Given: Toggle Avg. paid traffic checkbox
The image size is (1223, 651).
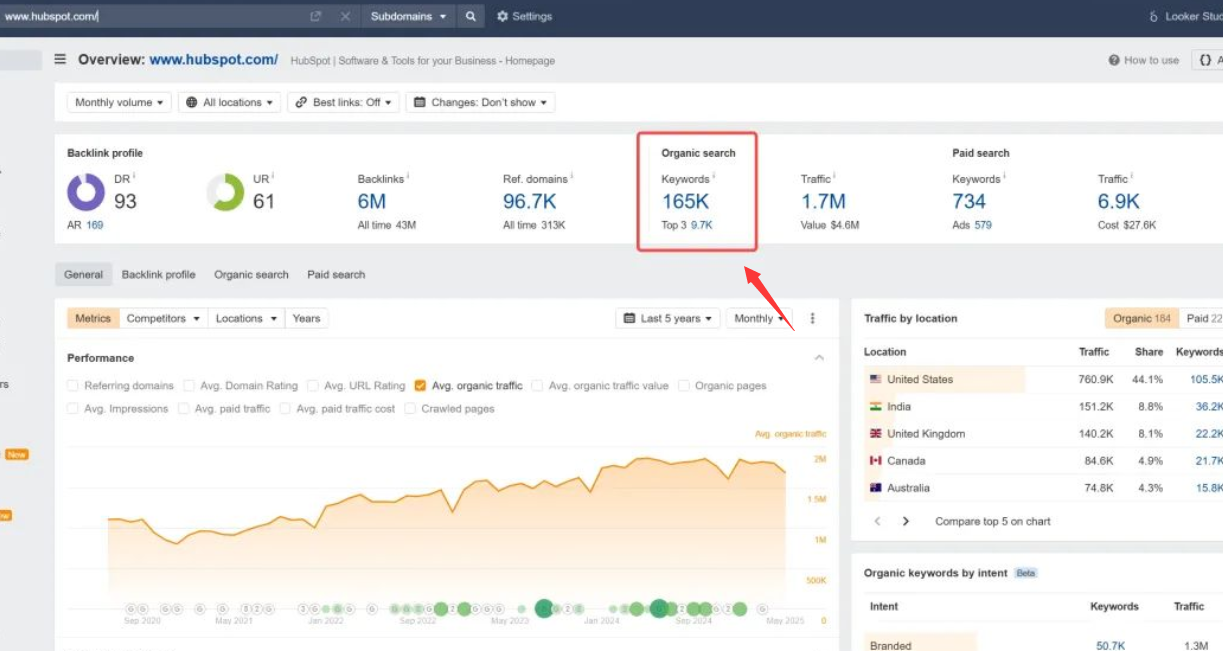Looking at the screenshot, I should click(184, 408).
